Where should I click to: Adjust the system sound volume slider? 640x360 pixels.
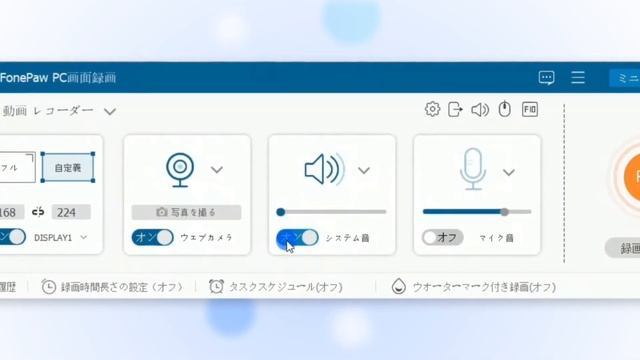[331, 212]
